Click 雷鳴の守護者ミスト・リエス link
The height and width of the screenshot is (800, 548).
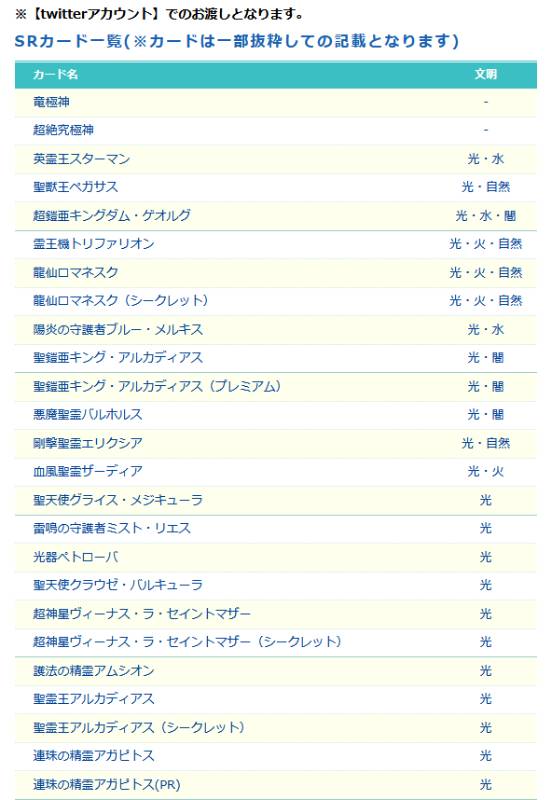112,528
